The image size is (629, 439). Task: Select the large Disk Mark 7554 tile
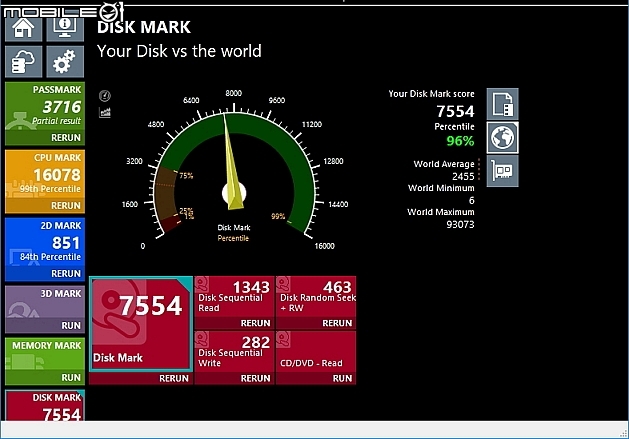click(141, 324)
